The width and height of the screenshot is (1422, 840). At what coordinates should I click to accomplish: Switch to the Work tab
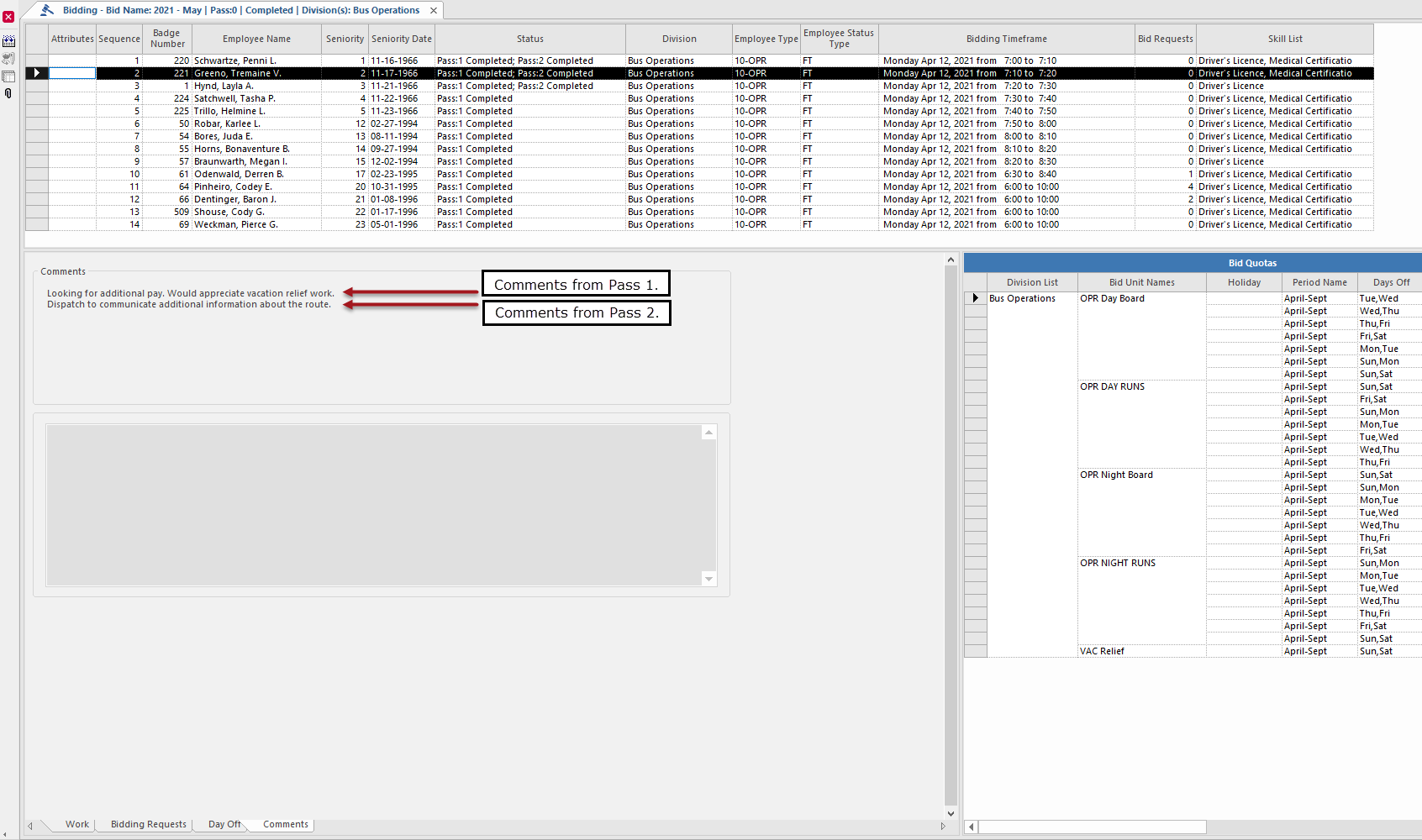(76, 825)
